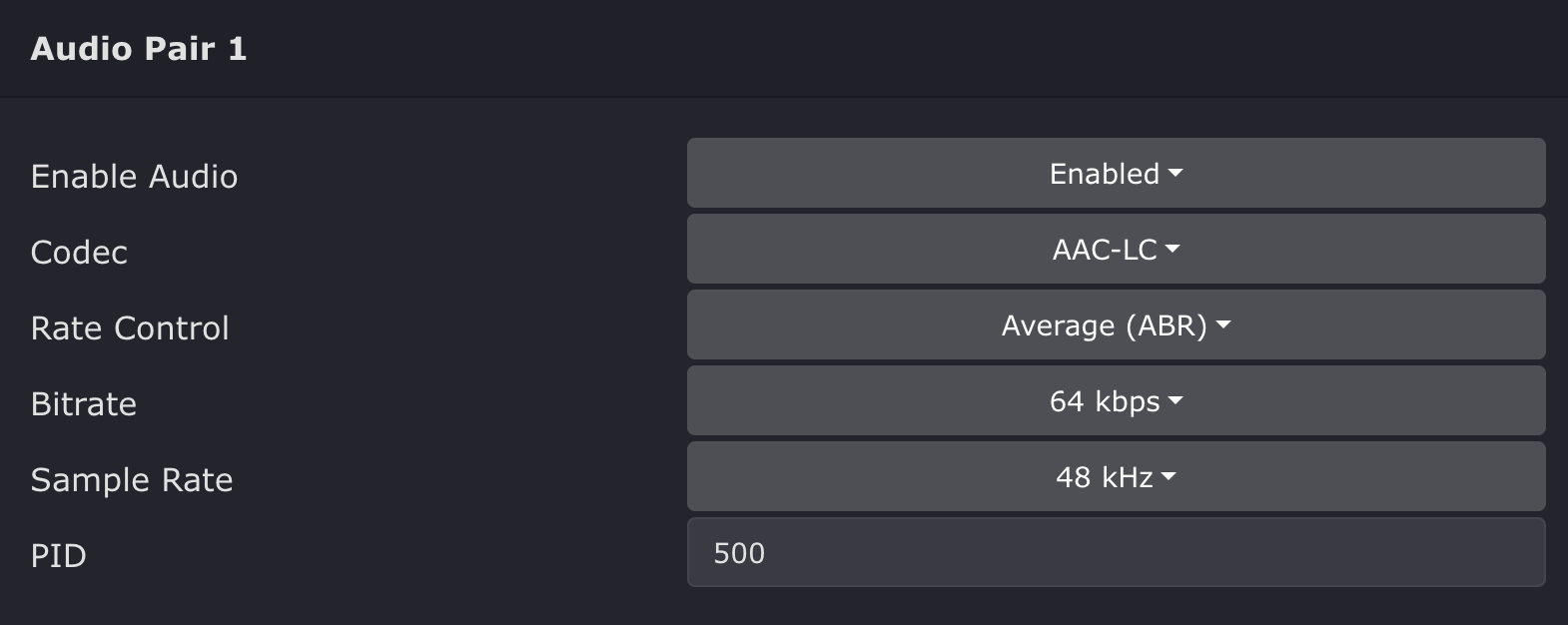The width and height of the screenshot is (1568, 625).
Task: Open the Enable Audio dropdown
Action: pyautogui.click(x=1116, y=174)
